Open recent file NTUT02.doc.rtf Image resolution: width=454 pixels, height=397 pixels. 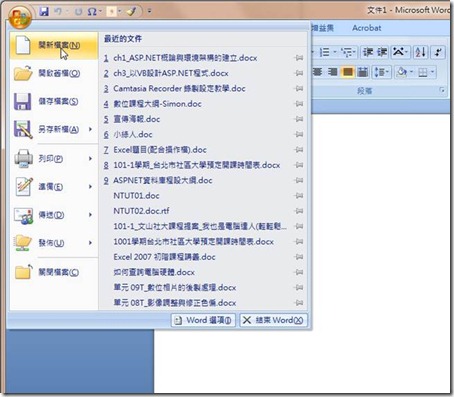[203, 211]
